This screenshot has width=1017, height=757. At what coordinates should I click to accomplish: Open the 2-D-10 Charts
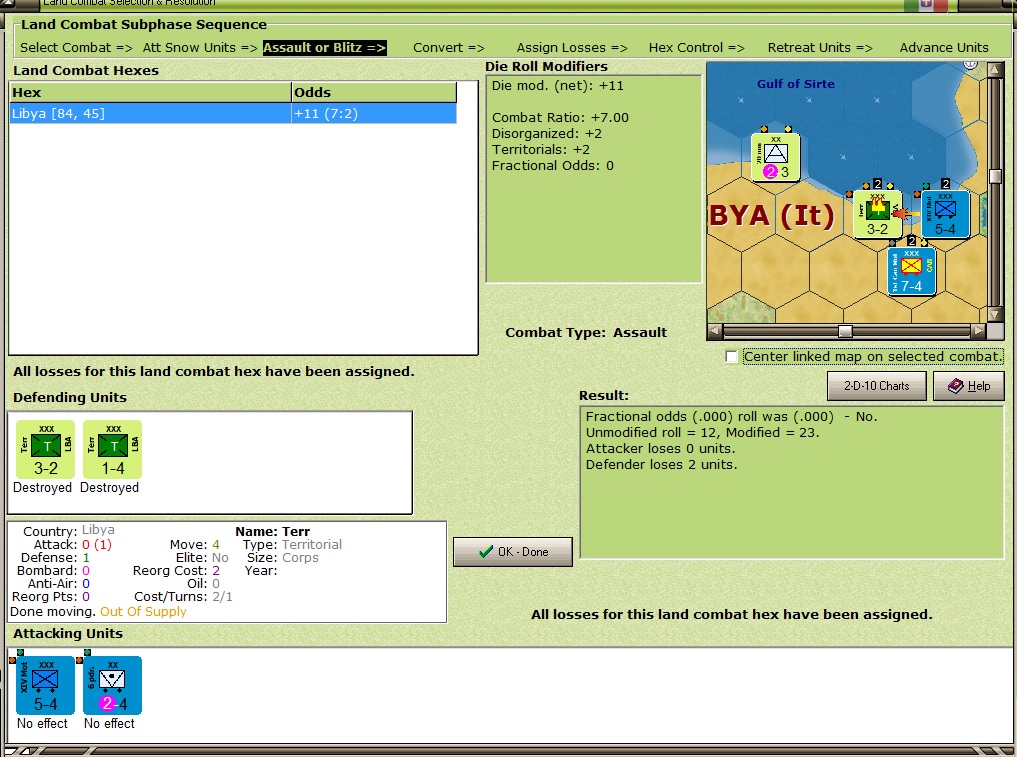(876, 386)
